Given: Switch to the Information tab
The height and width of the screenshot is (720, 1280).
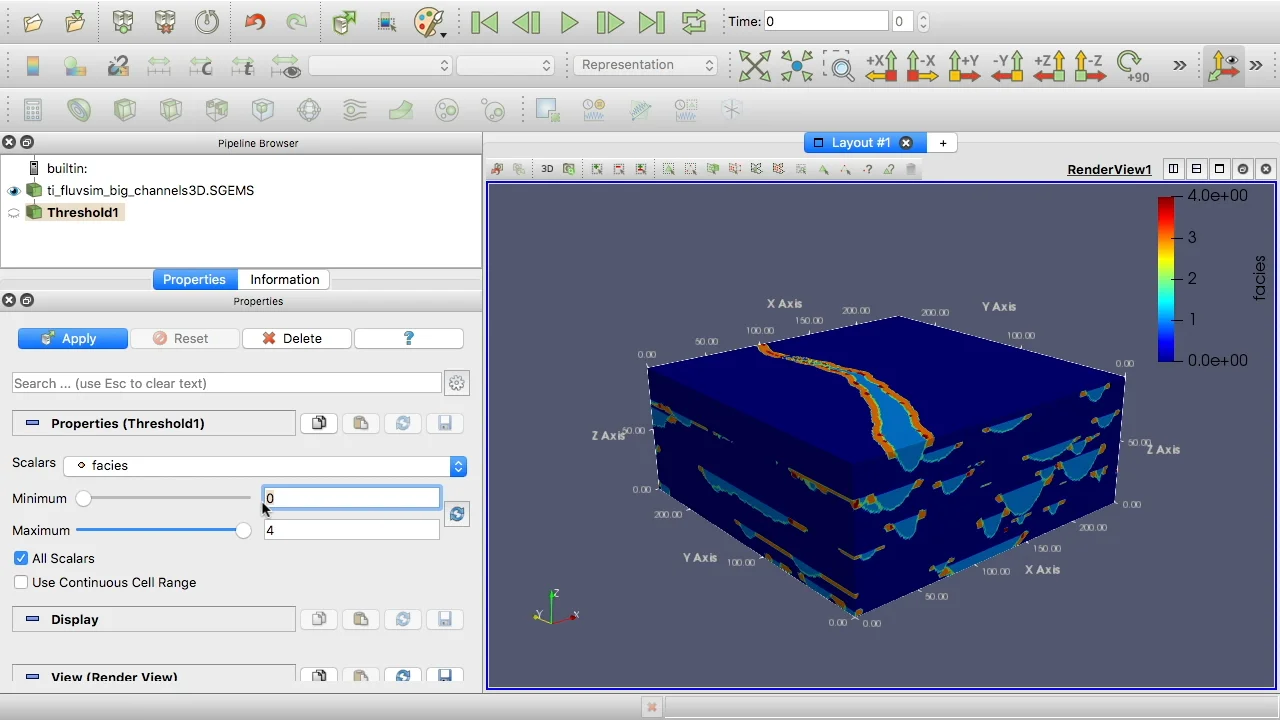Looking at the screenshot, I should point(285,280).
